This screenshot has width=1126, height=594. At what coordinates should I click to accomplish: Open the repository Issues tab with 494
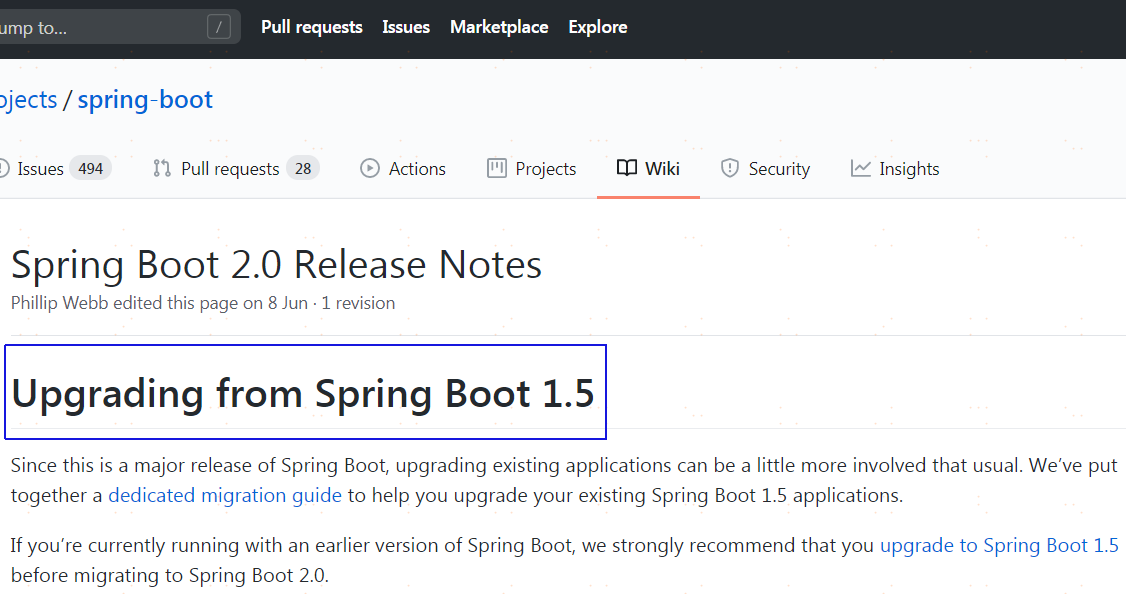tap(56, 169)
